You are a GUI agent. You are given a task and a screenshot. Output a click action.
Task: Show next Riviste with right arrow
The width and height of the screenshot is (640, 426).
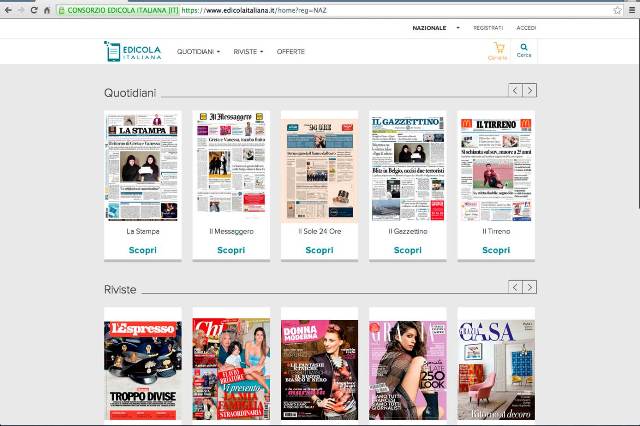coord(530,287)
